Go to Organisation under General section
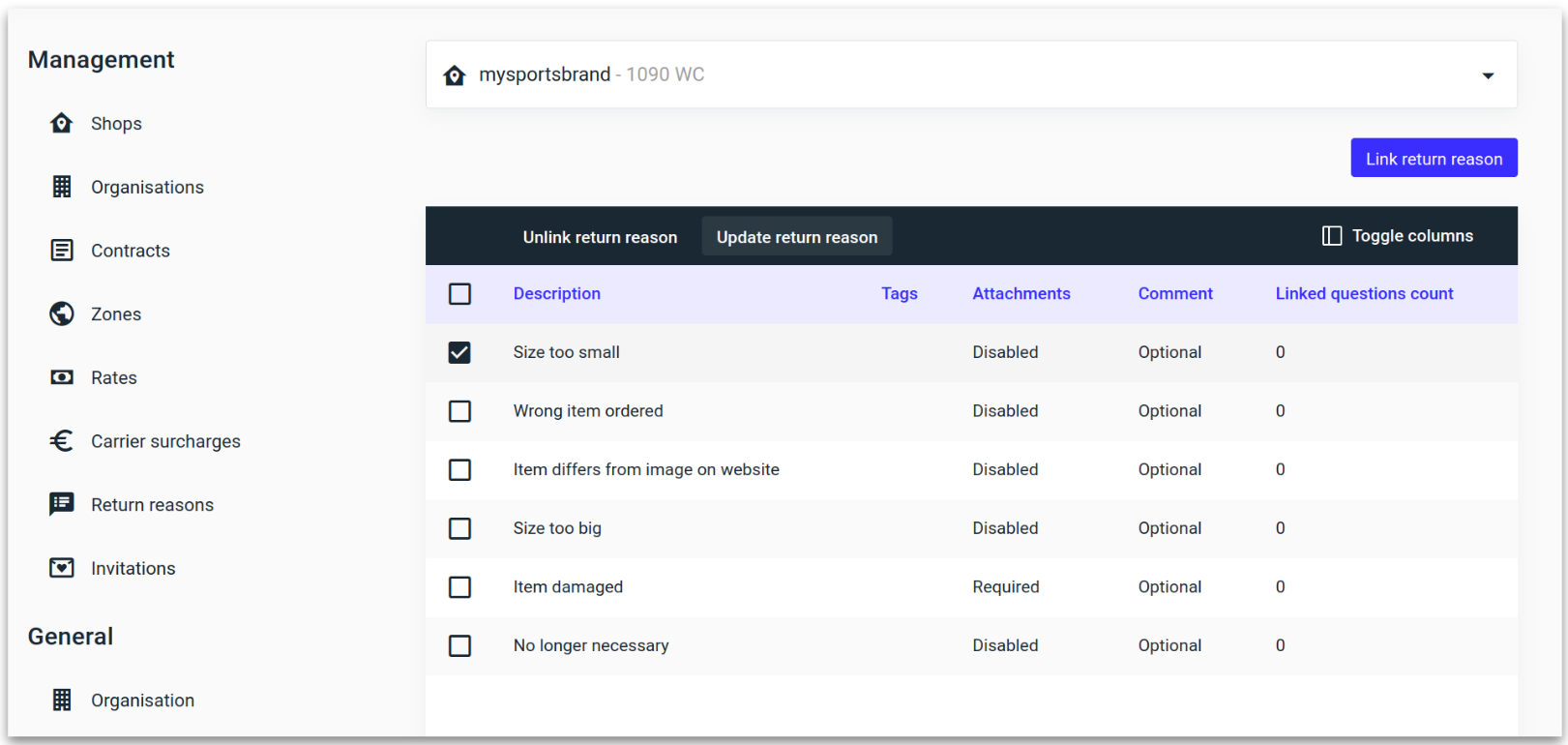 click(x=142, y=700)
